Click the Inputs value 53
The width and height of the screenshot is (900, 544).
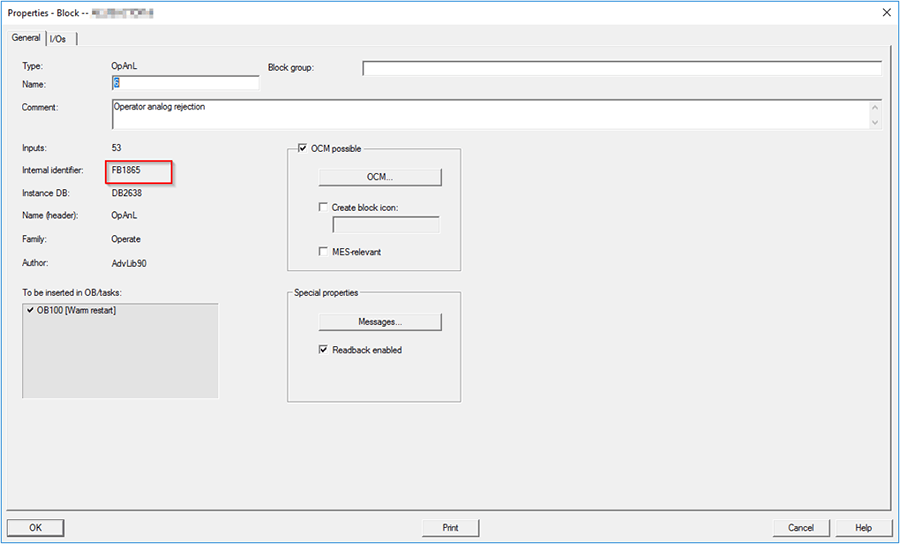click(117, 147)
